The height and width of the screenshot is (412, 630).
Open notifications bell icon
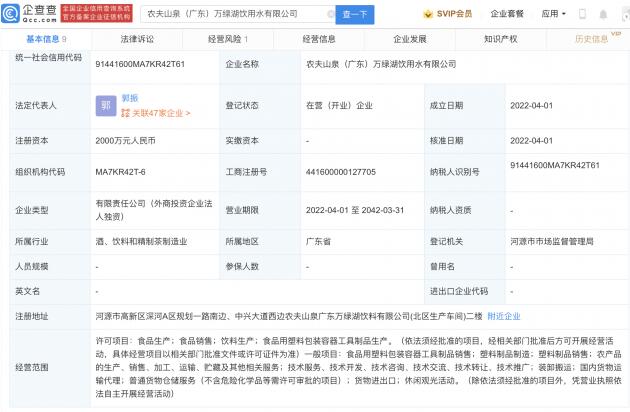[x=603, y=14]
